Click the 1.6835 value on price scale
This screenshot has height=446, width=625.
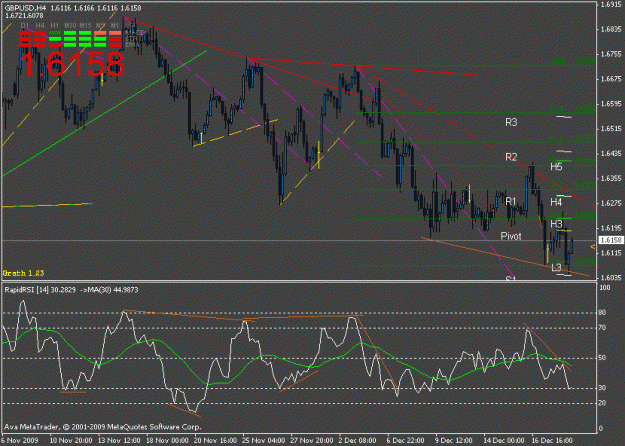tap(611, 29)
